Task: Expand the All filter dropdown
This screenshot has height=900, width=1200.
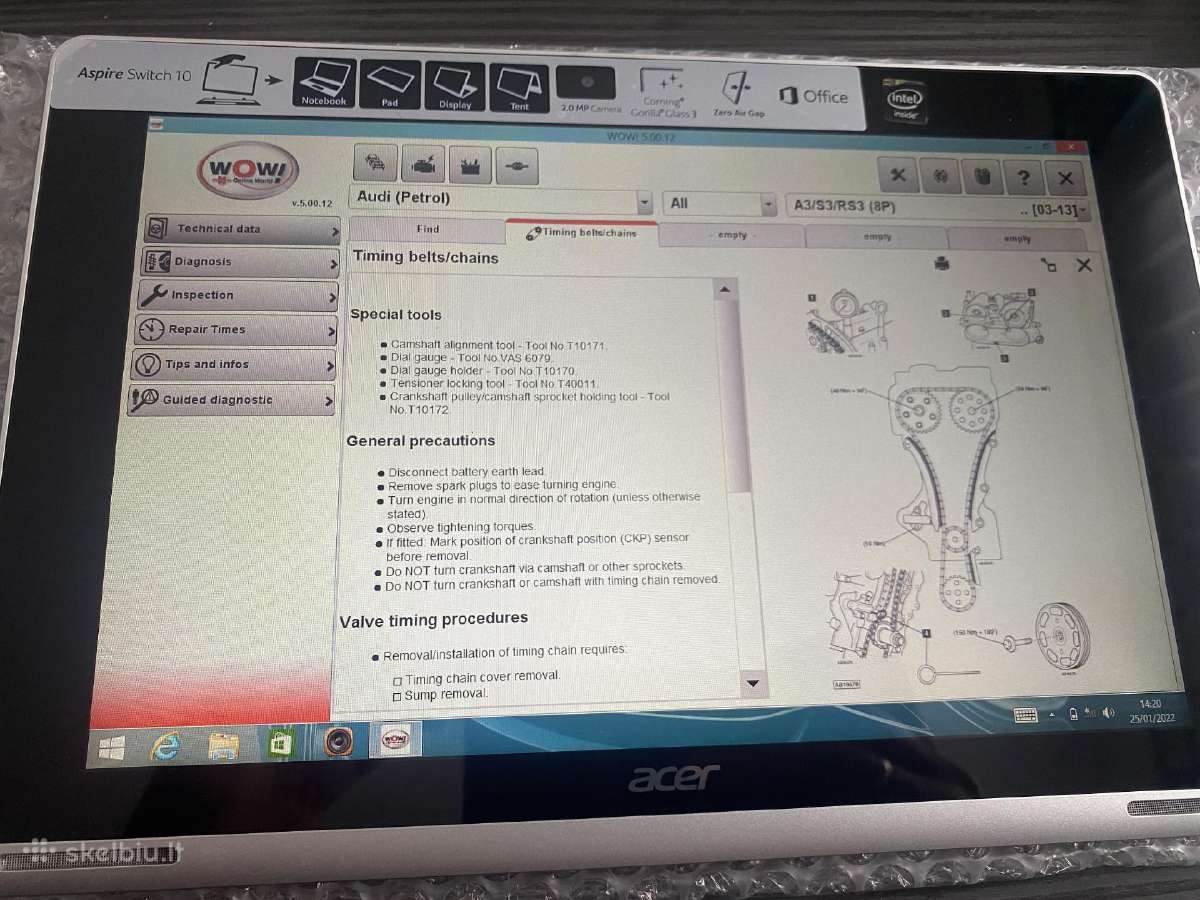Action: tap(767, 205)
